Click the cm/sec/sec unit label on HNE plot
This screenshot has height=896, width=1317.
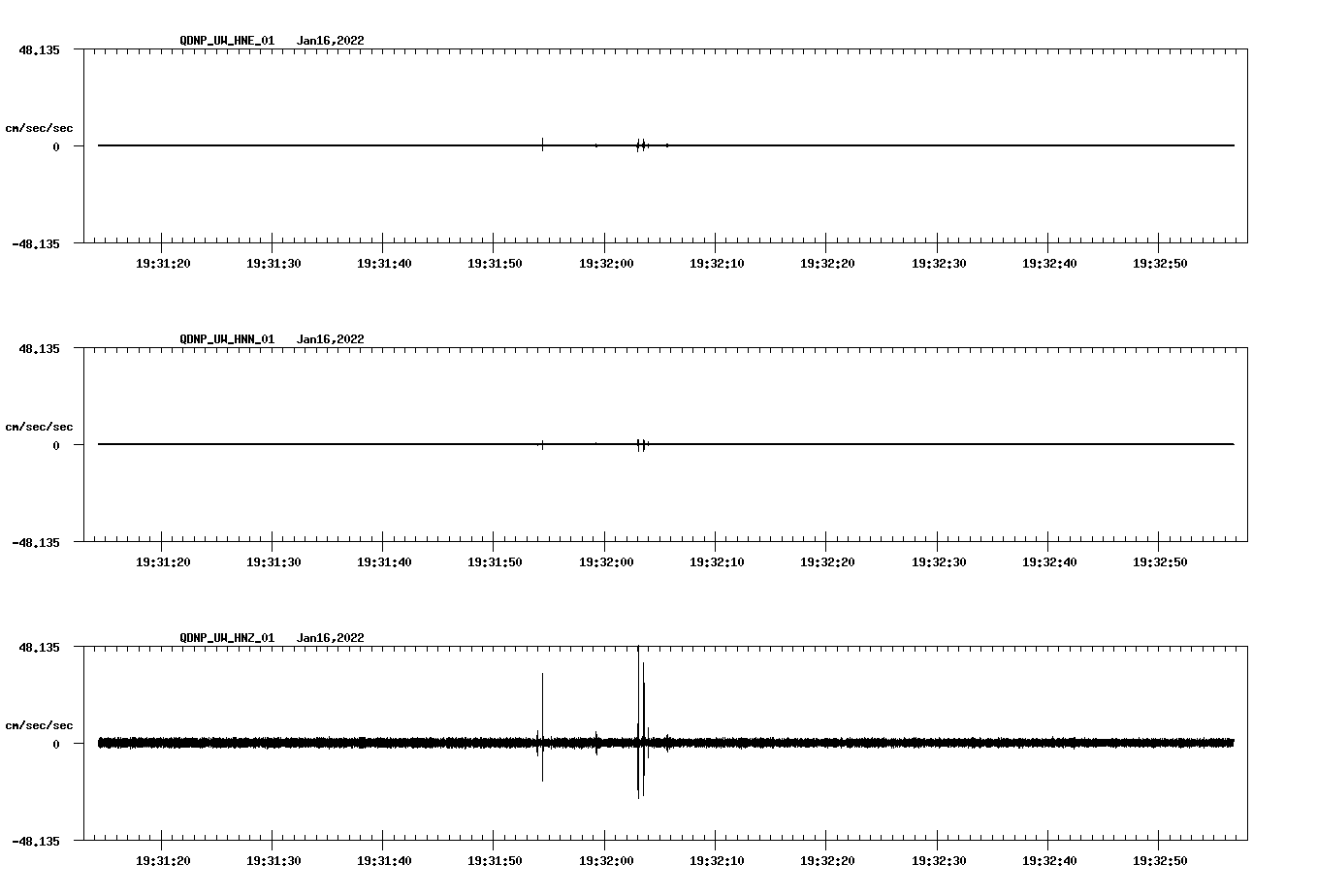(x=39, y=128)
